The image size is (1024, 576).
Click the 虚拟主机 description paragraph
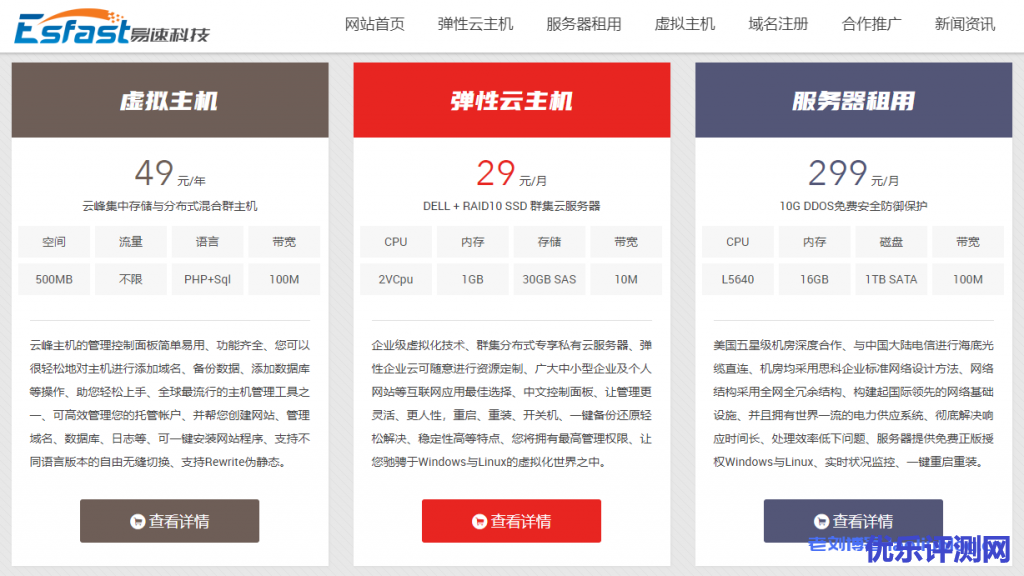coord(170,404)
